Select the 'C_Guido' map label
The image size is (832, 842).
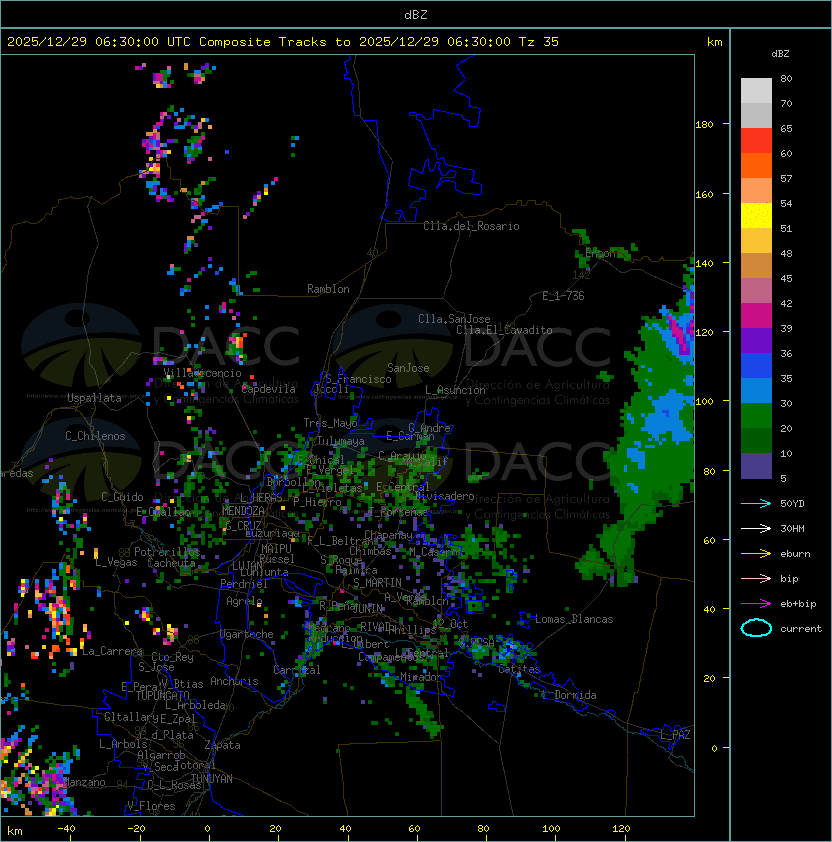coord(122,497)
